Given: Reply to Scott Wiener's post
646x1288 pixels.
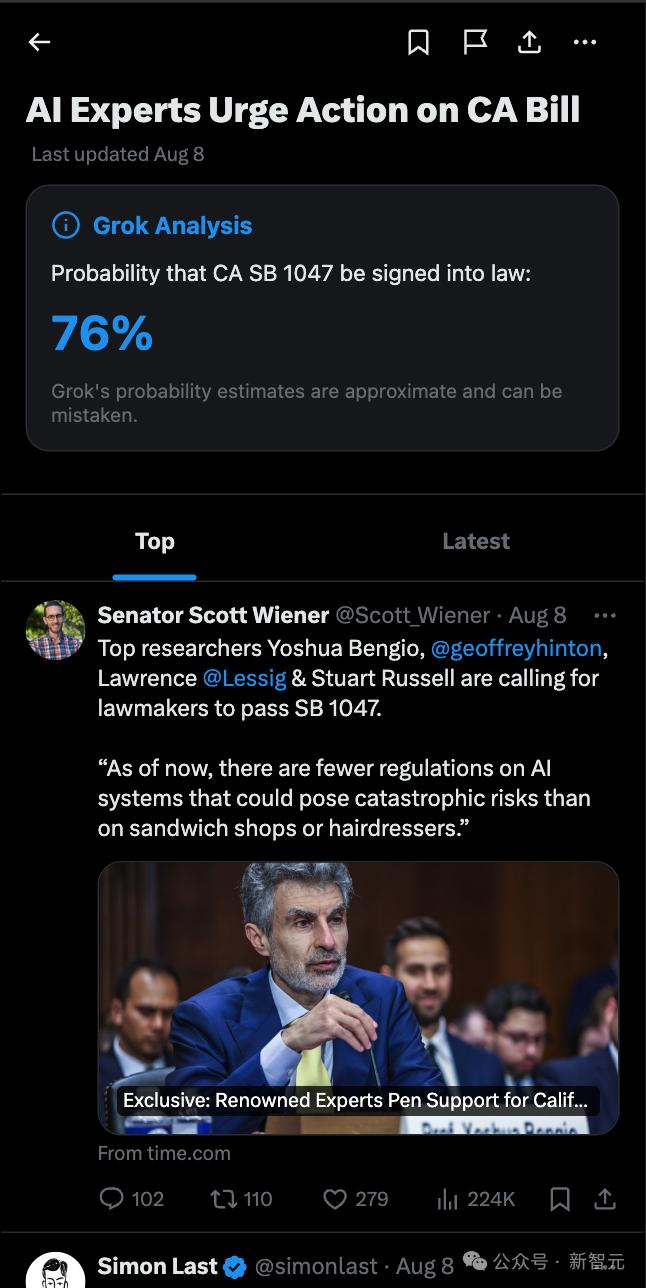Looking at the screenshot, I should pyautogui.click(x=113, y=1198).
